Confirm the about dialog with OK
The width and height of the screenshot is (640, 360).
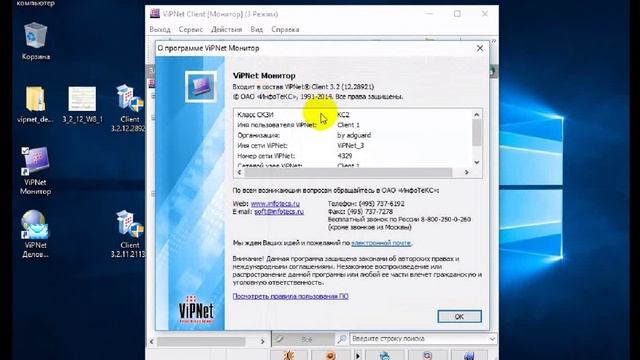coord(459,316)
